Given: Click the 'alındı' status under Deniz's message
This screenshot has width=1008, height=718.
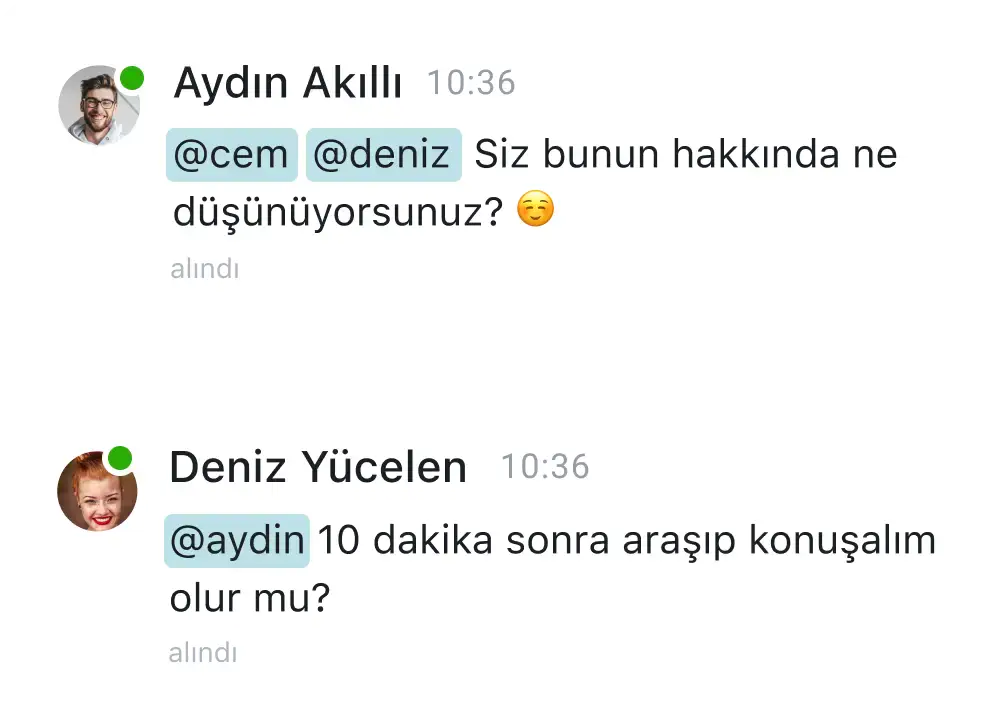Looking at the screenshot, I should coord(203,652).
